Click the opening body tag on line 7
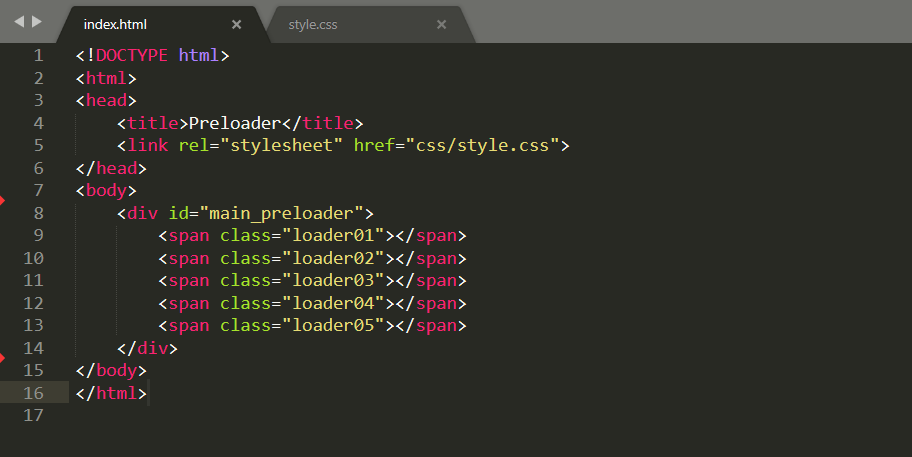The height and width of the screenshot is (457, 912). 106,190
